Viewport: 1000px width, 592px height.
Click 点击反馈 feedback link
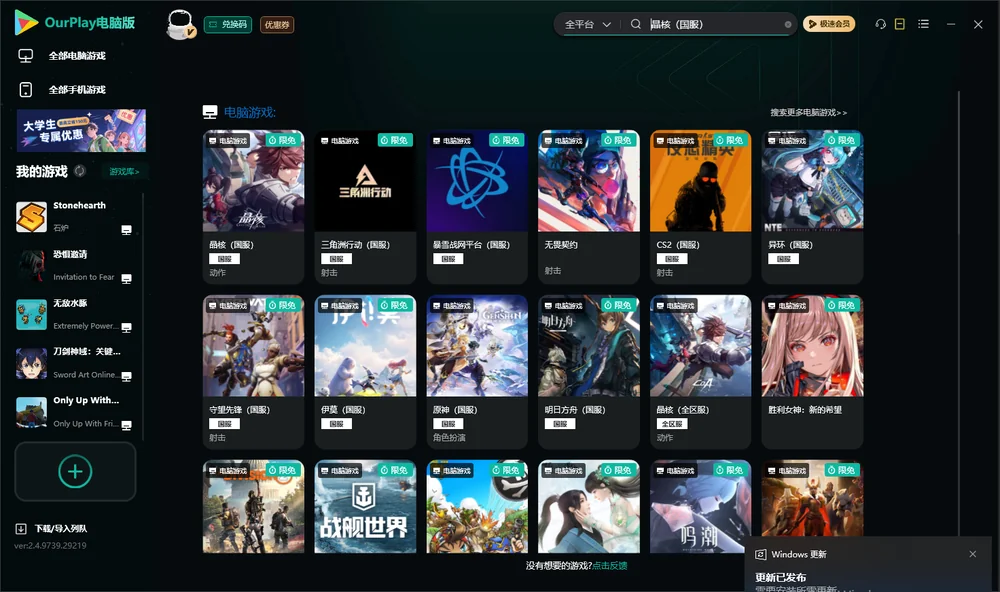tap(610, 565)
